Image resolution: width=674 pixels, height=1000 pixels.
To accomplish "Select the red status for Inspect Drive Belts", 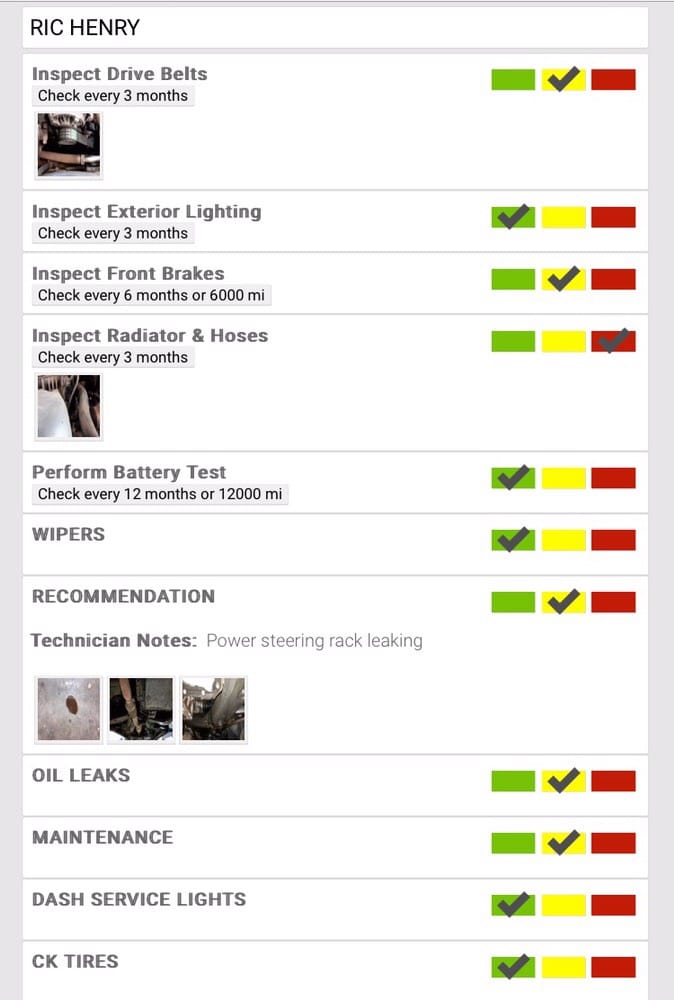I will click(613, 80).
